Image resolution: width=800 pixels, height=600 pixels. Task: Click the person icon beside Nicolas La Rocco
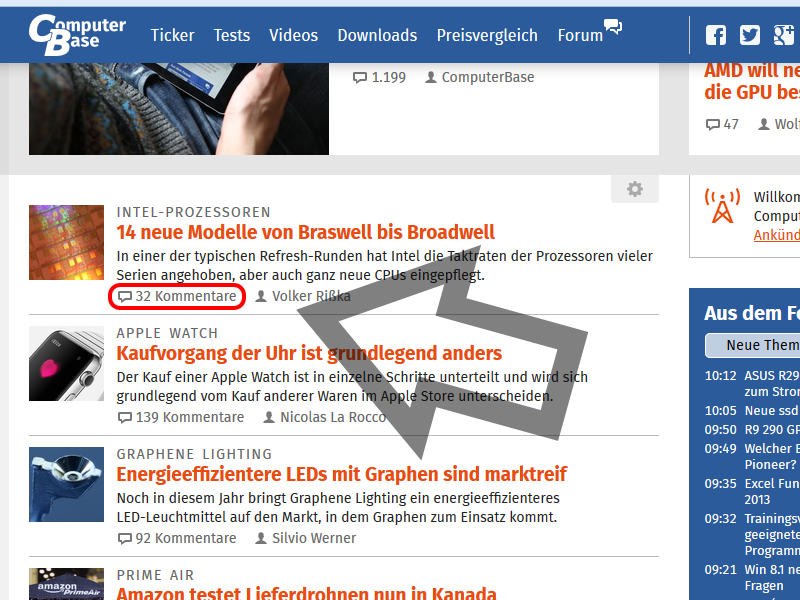pyautogui.click(x=269, y=417)
